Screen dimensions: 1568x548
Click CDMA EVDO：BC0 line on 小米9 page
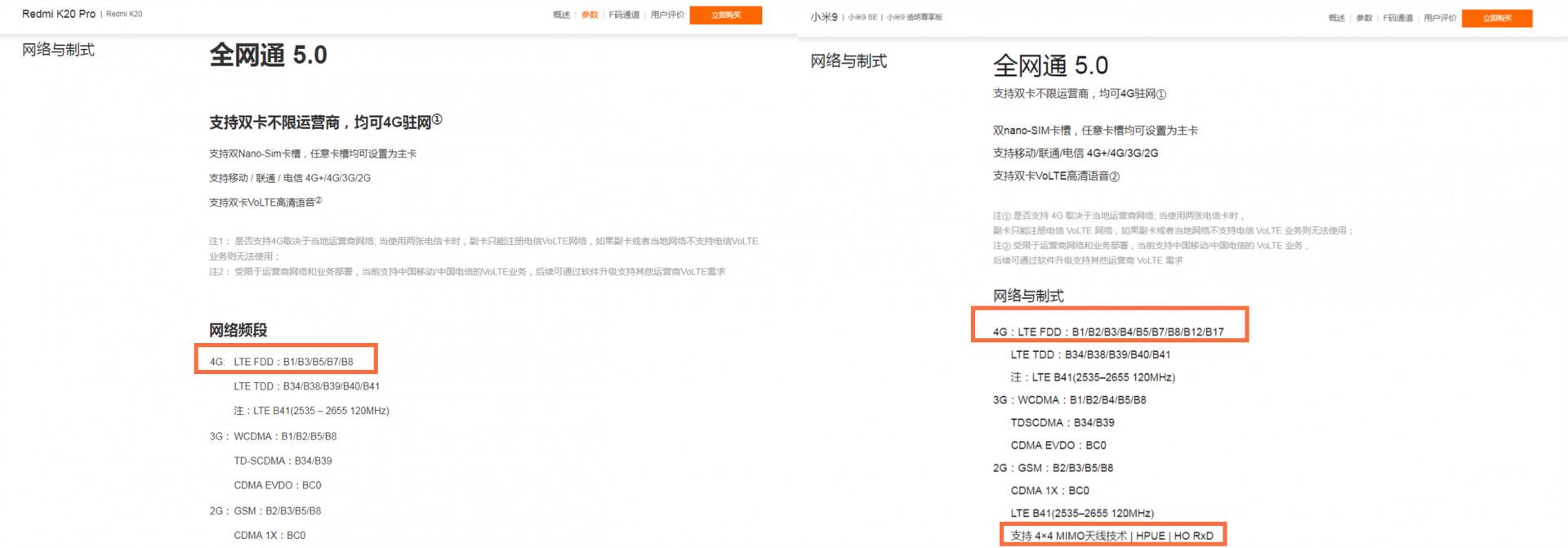1058,445
